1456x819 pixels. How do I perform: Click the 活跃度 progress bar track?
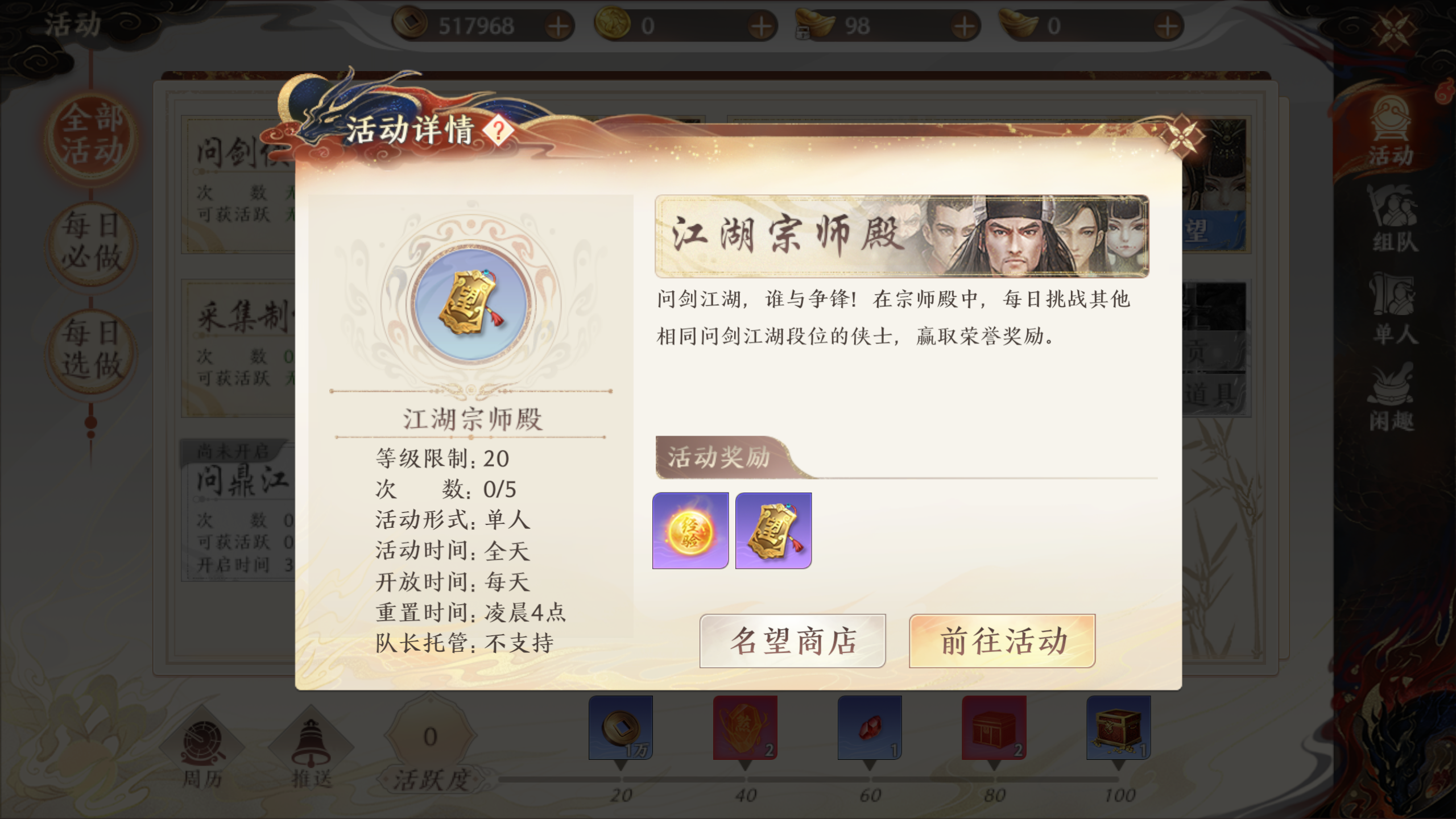click(808, 779)
